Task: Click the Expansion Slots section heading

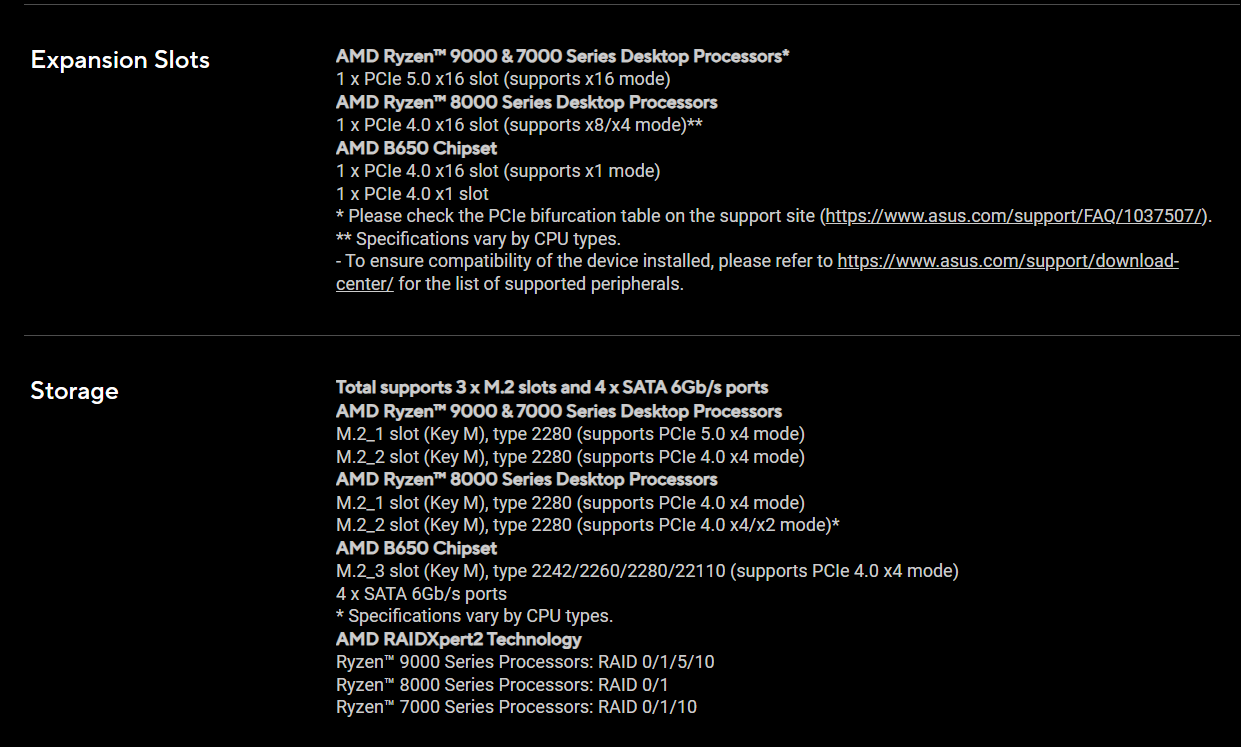Action: tap(120, 60)
